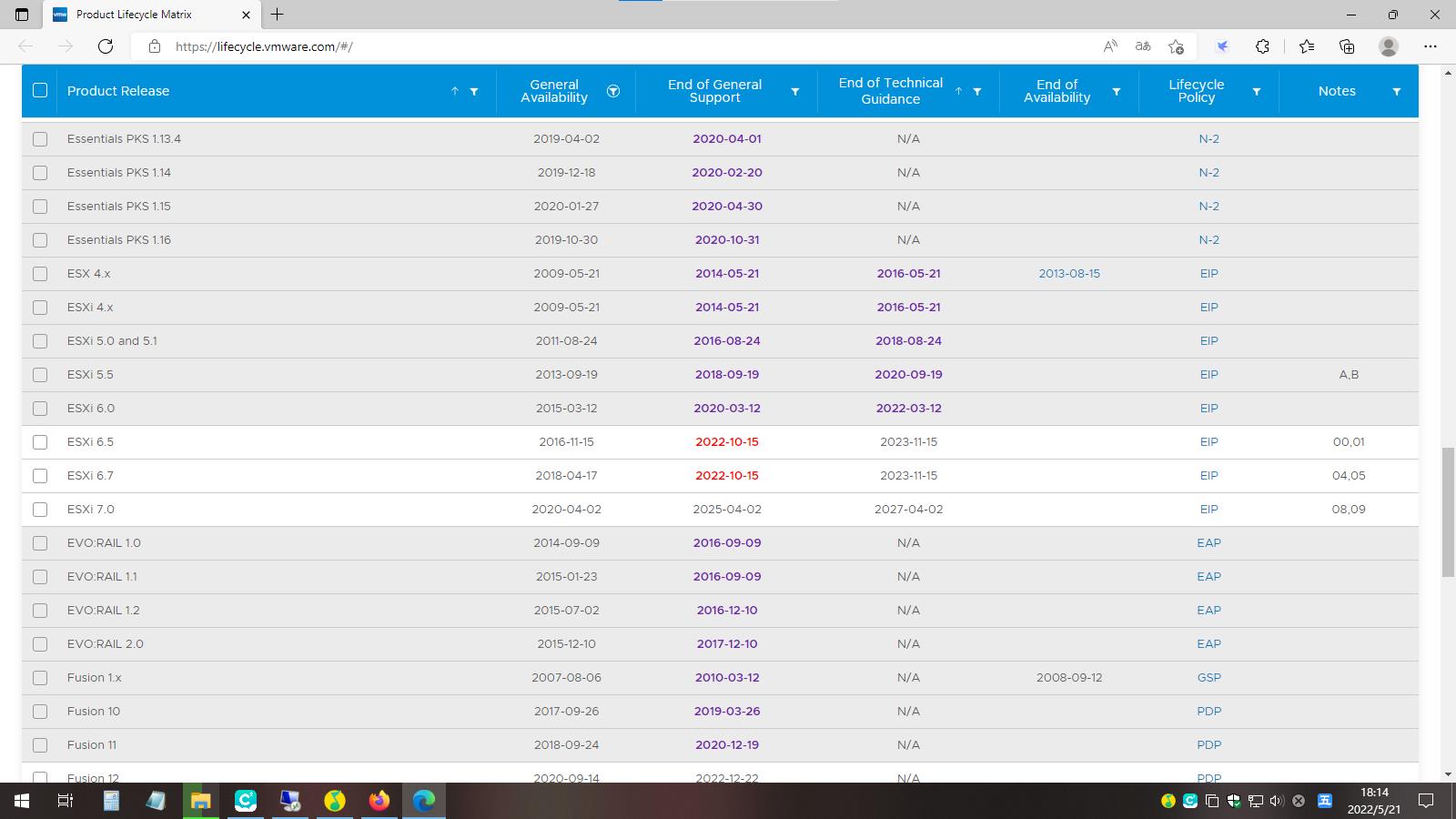This screenshot has width=1456, height=819.
Task: Click the scrollbar down arrow
Action: pyautogui.click(x=1448, y=774)
